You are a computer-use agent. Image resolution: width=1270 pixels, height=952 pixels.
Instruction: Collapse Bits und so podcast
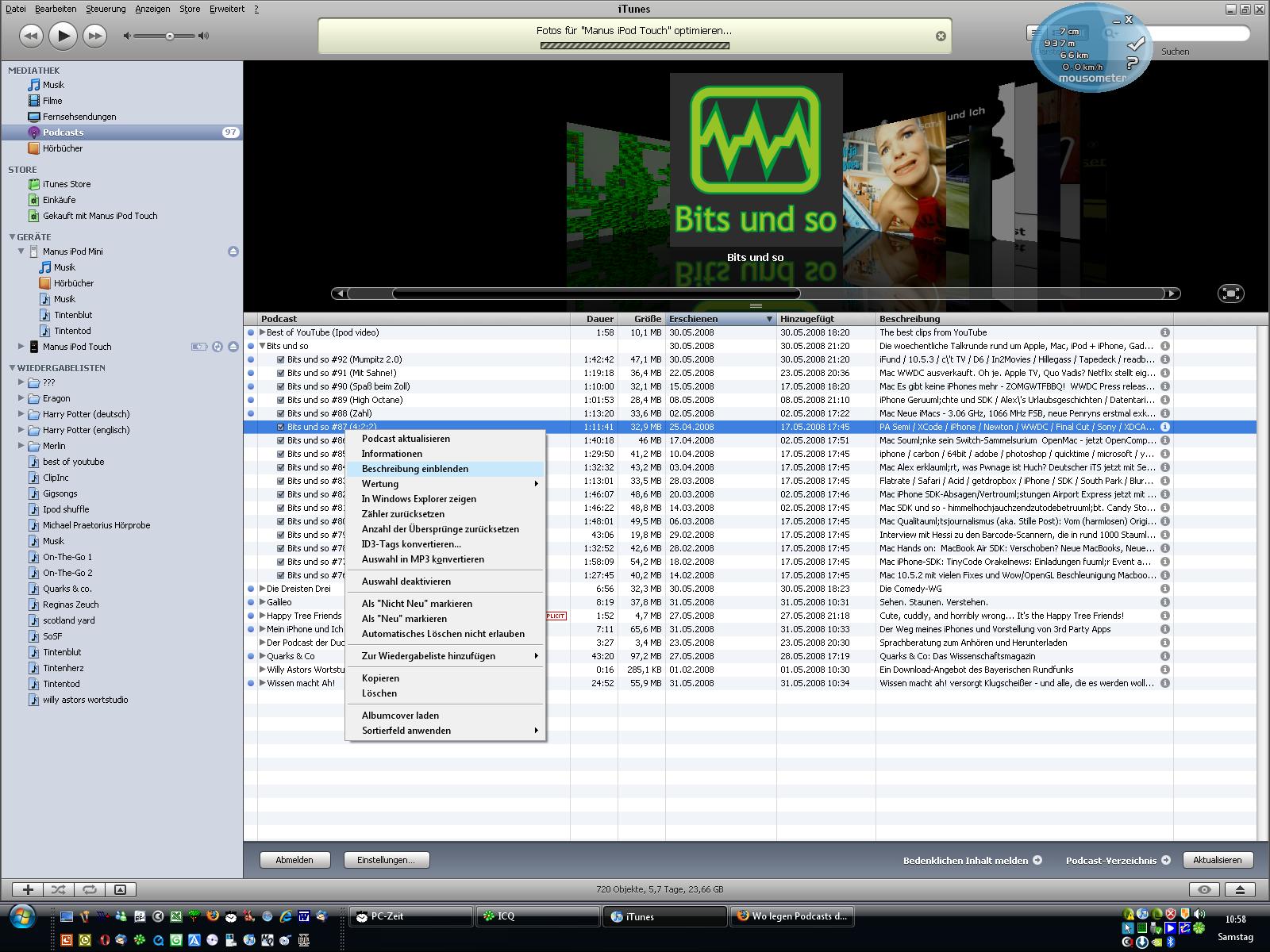pyautogui.click(x=262, y=346)
